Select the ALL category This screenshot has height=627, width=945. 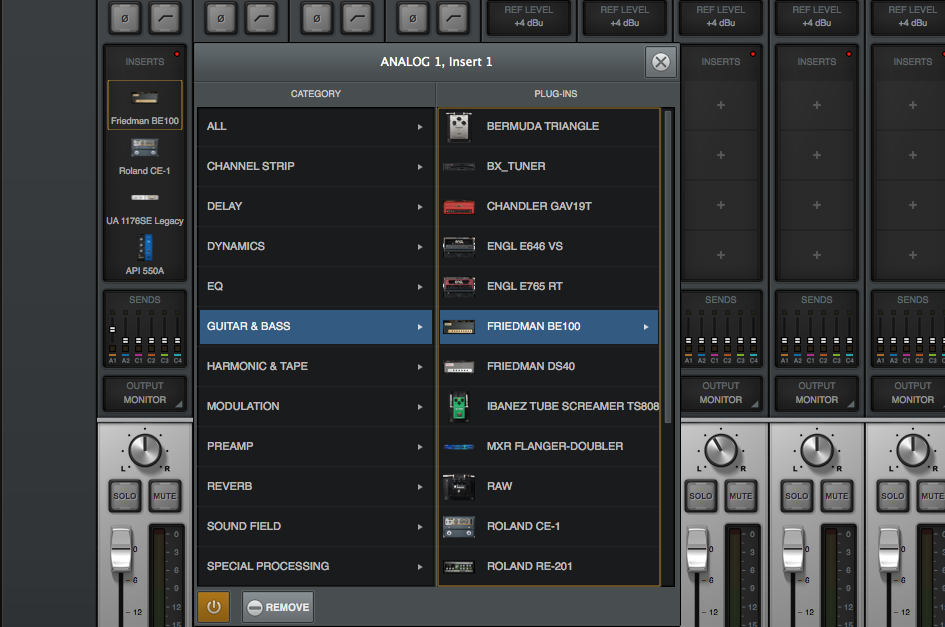pyautogui.click(x=316, y=127)
